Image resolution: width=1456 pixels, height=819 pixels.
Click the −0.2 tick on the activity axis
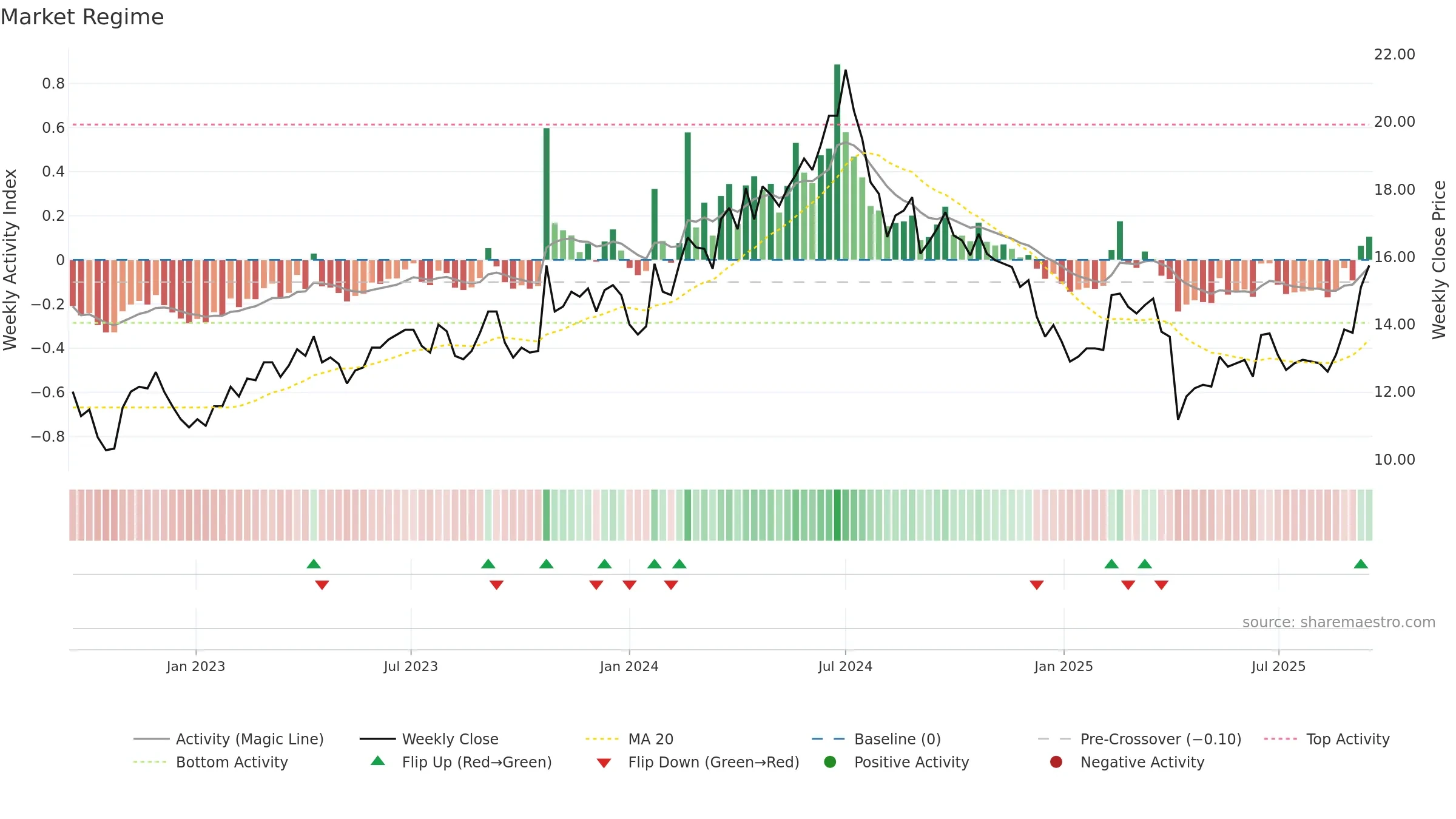tap(48, 304)
